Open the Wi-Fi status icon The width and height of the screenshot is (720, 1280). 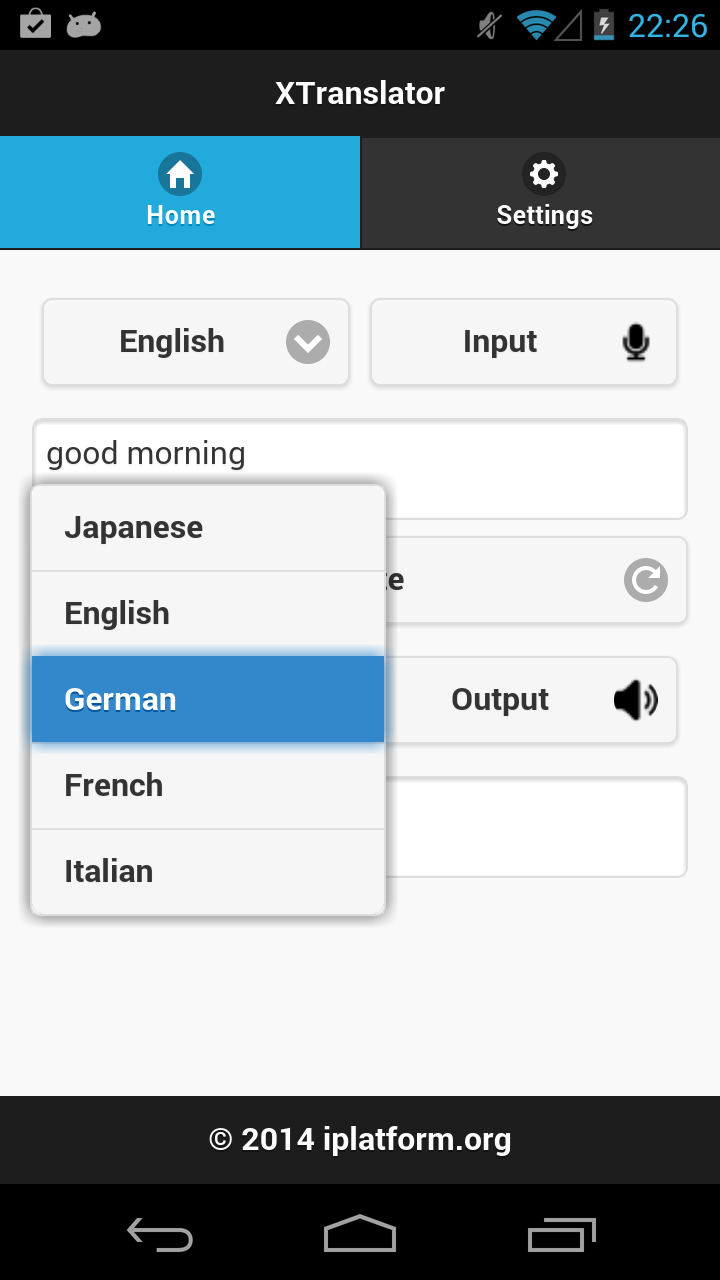[536, 25]
